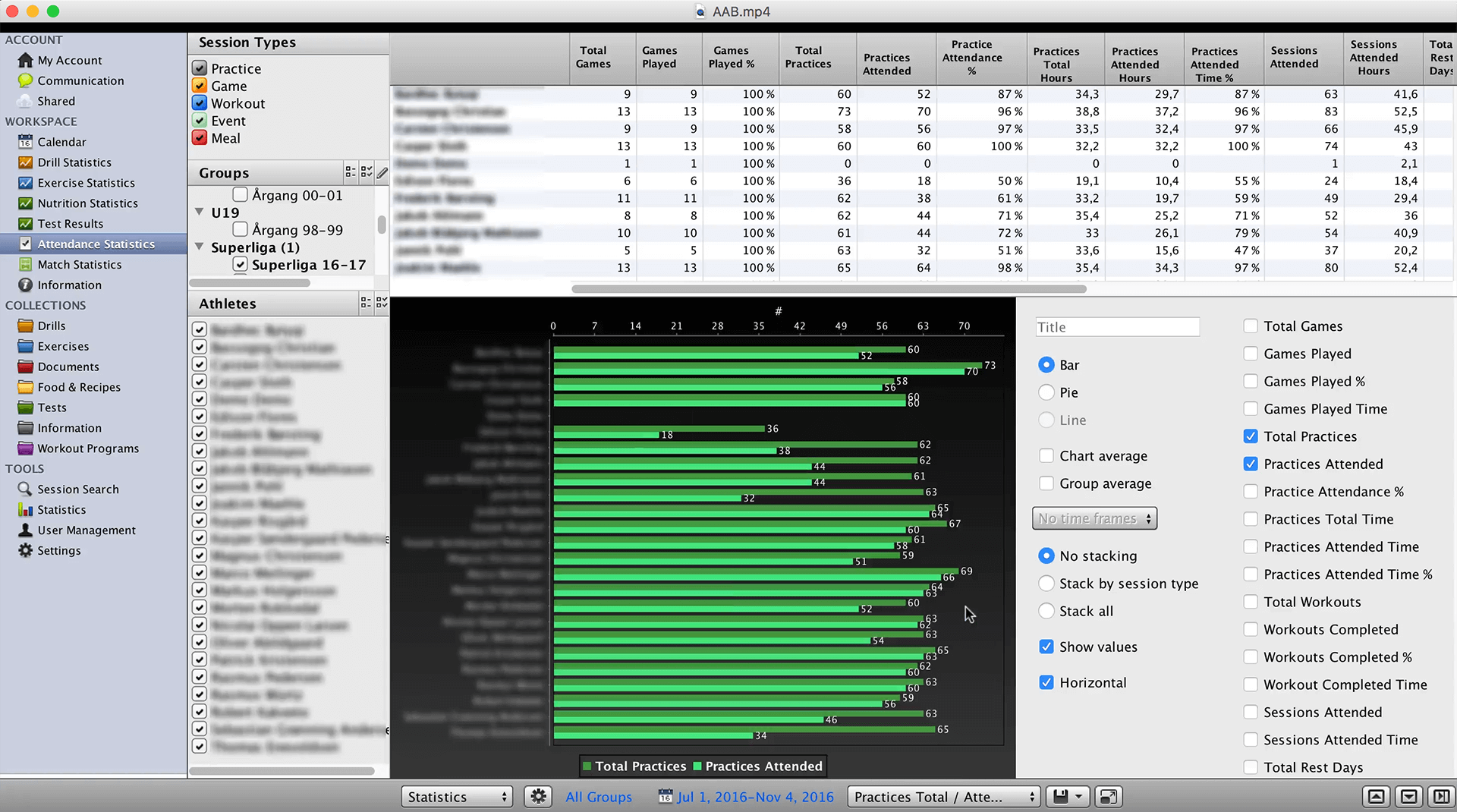Click the gear options button in bottom bar
The image size is (1457, 812).
click(x=538, y=797)
